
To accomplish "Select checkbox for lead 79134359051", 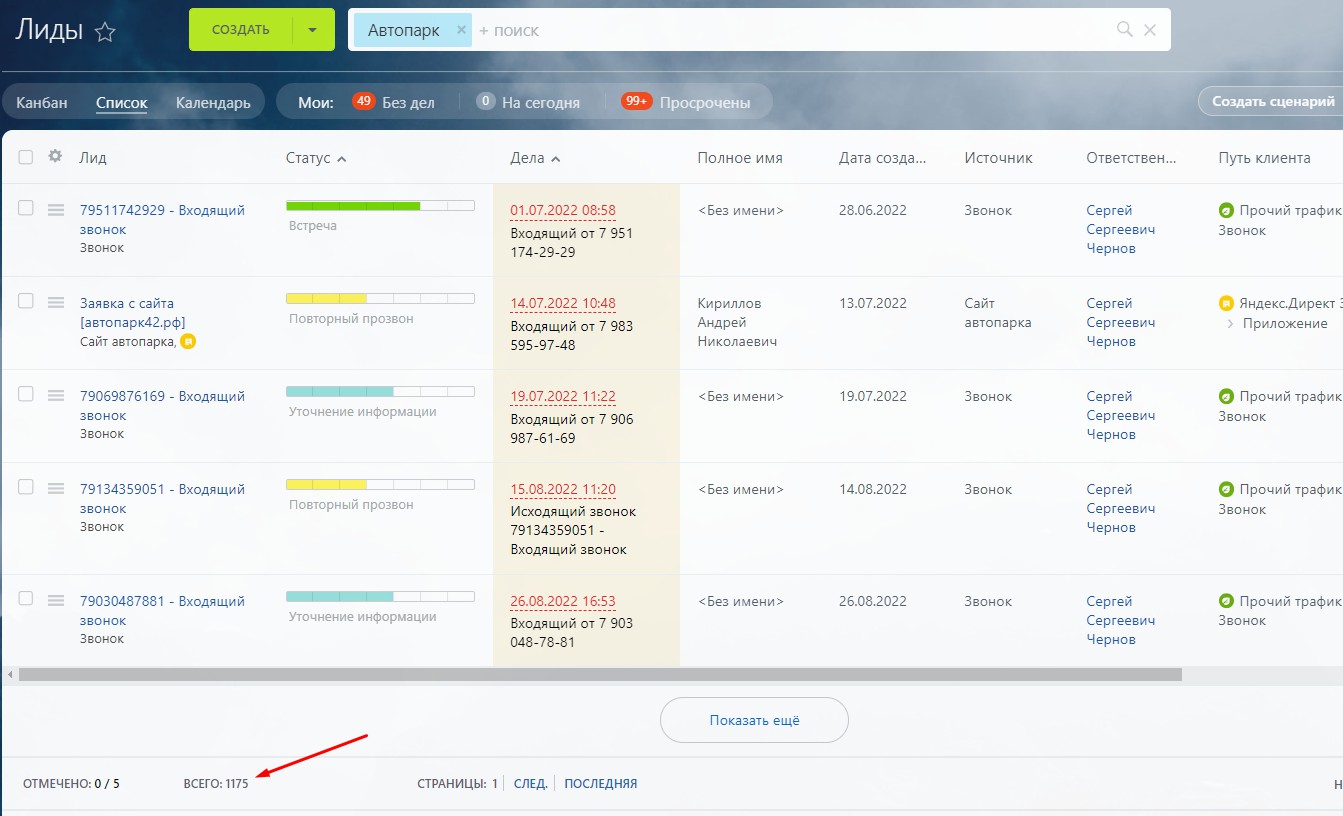I will click(26, 487).
